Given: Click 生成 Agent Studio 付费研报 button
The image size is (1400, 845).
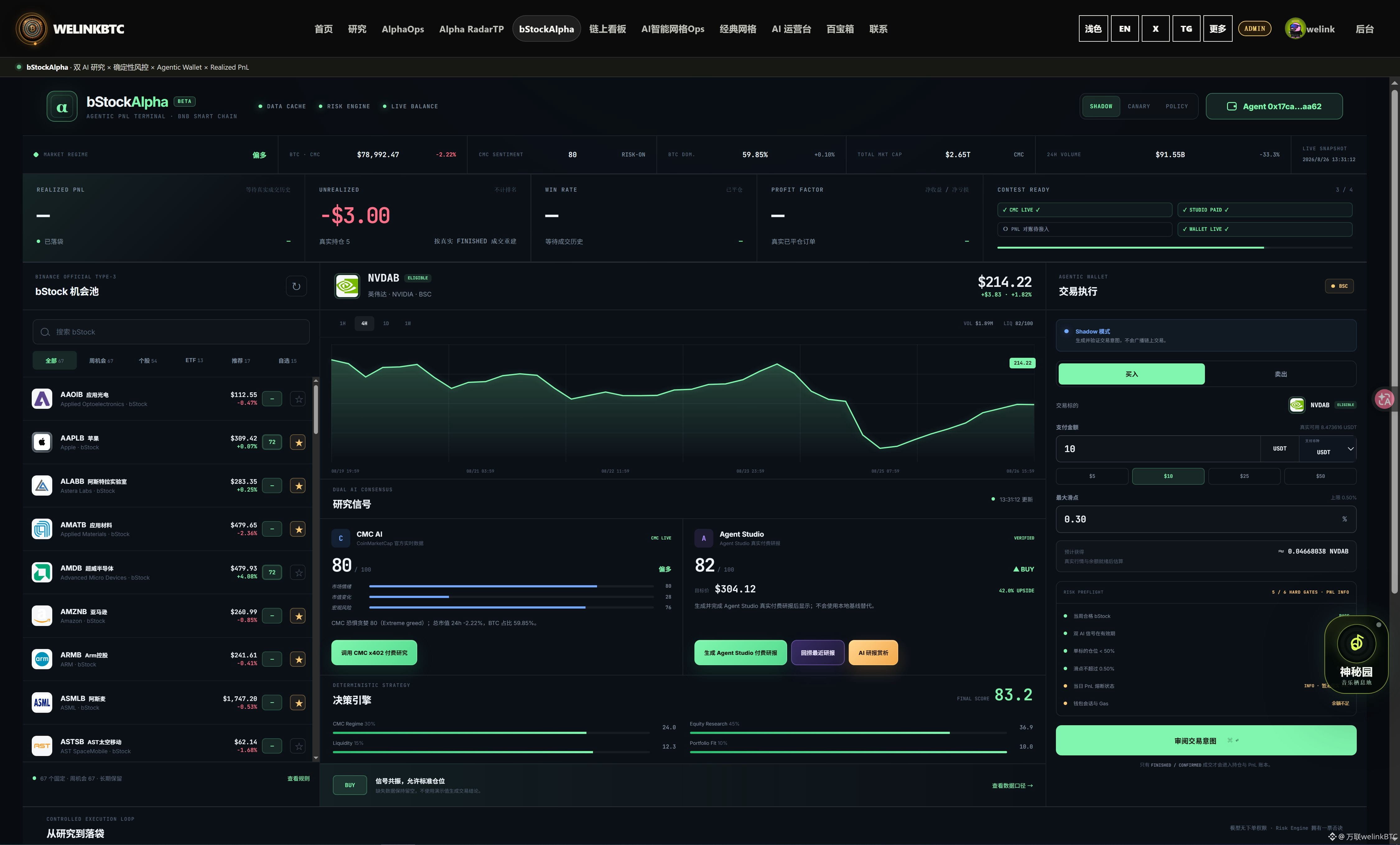Looking at the screenshot, I should click(x=740, y=652).
